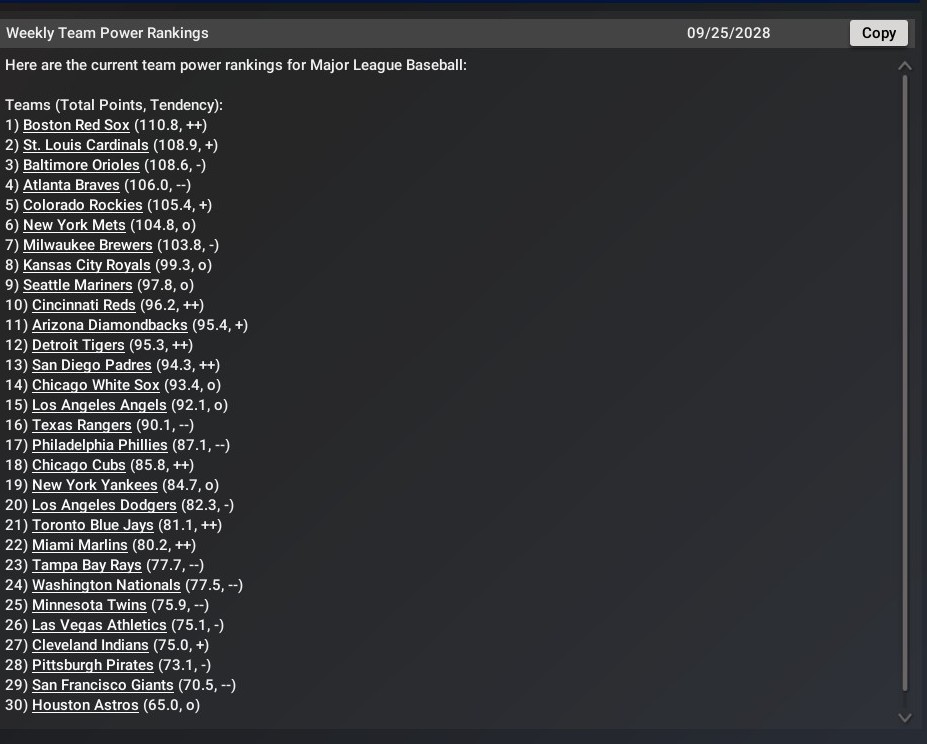Open the St. Louis Cardinals link

86,145
